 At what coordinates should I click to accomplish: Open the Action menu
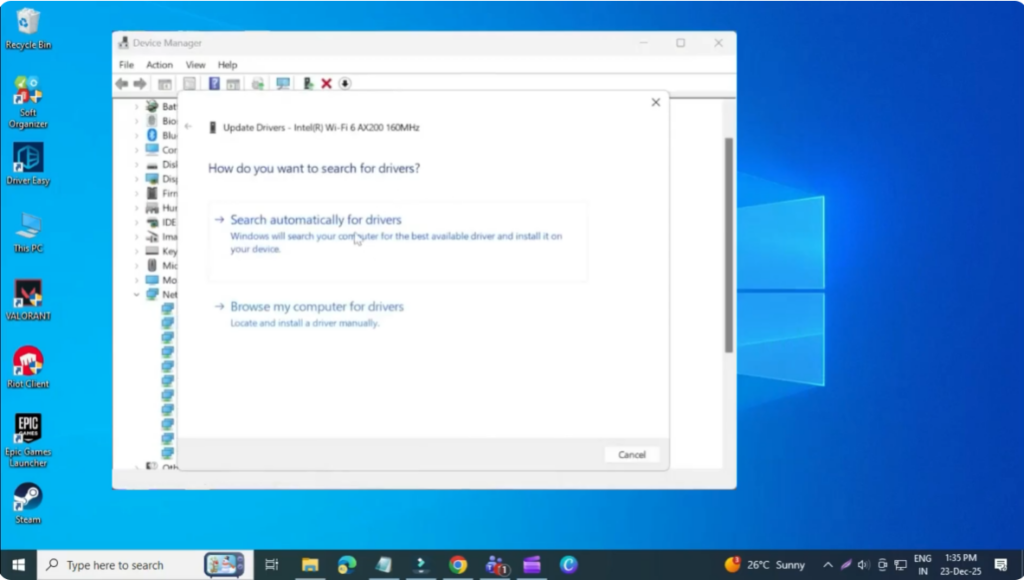pyautogui.click(x=159, y=64)
